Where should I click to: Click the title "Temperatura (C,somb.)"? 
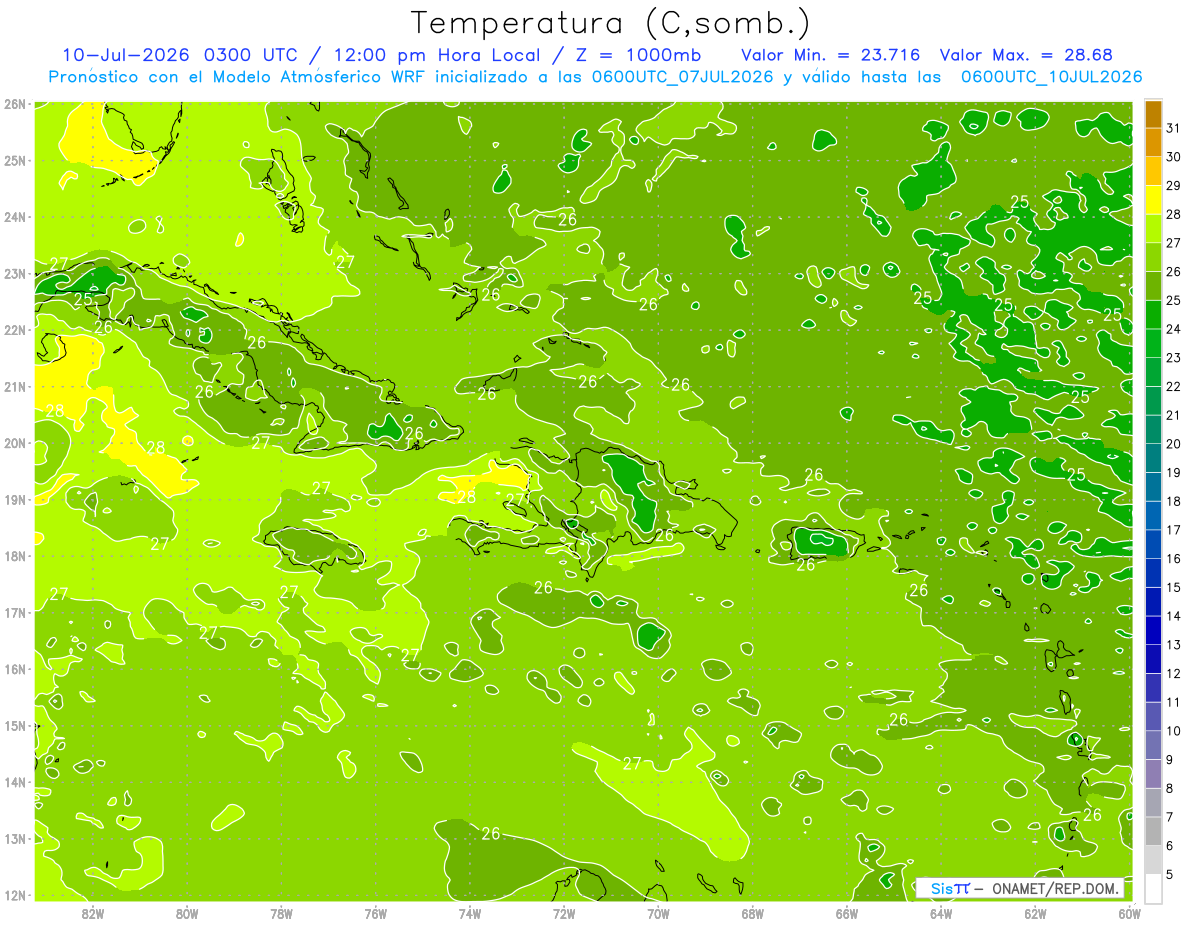[611, 24]
